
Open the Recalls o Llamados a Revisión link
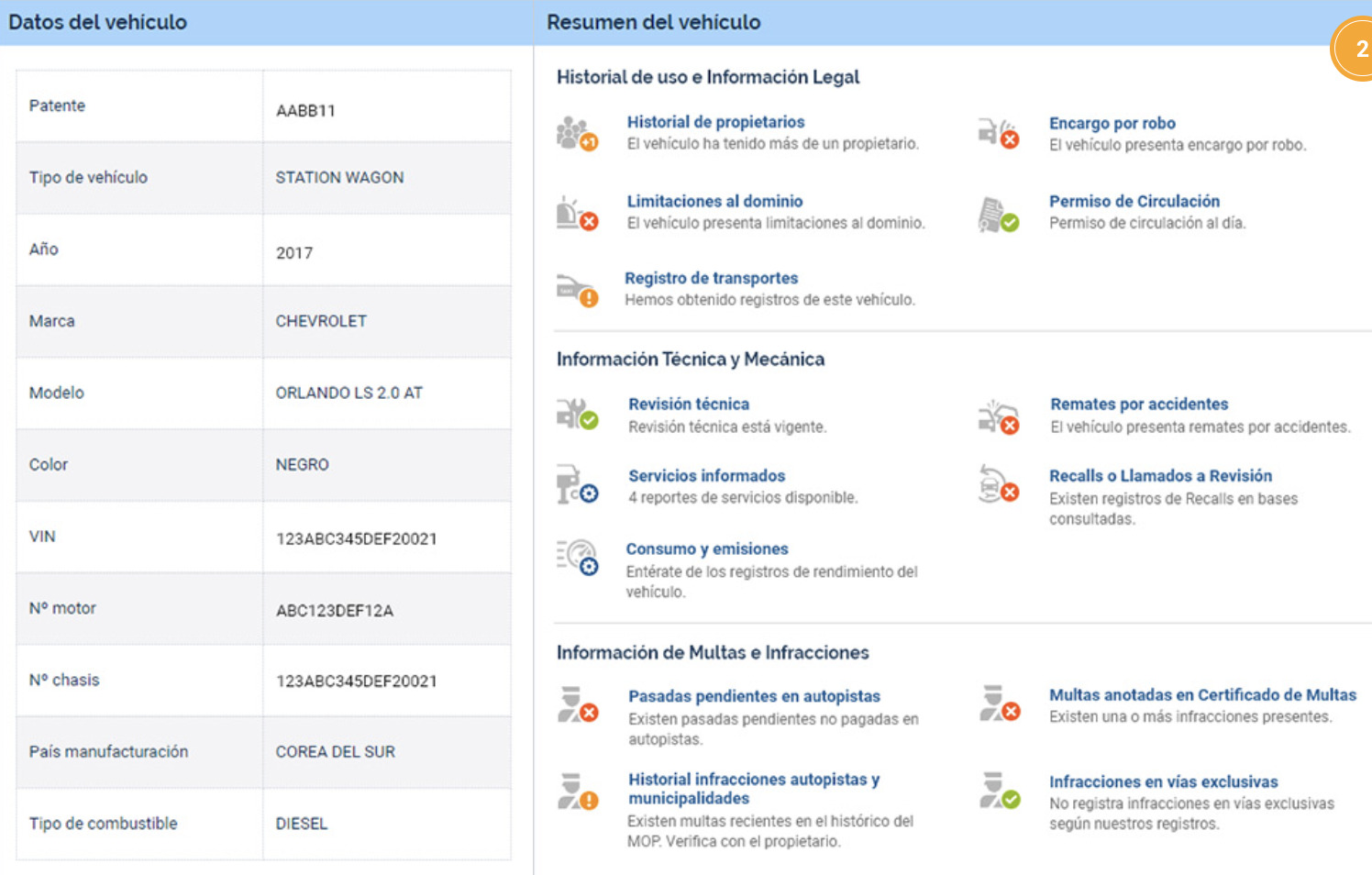1160,476
